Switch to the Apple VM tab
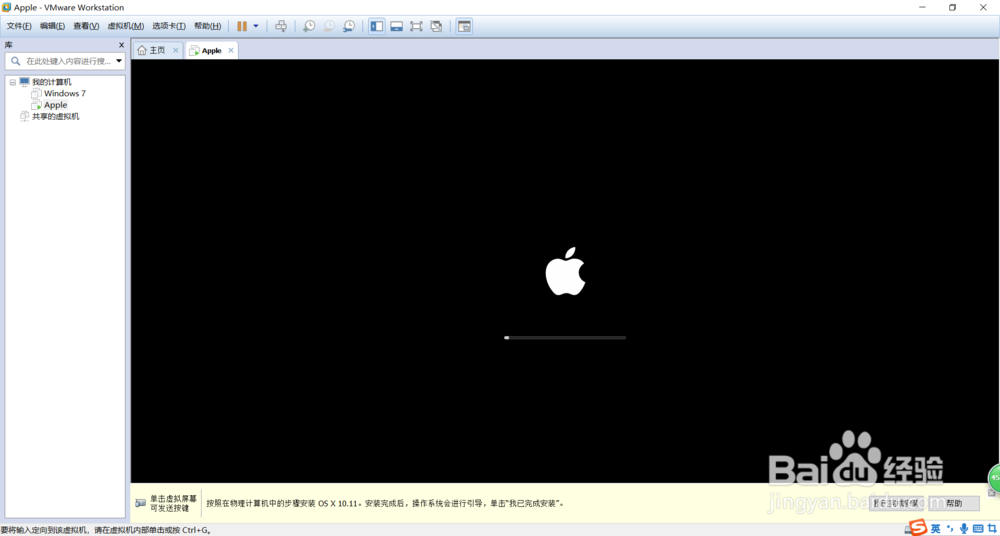Screen dimensions: 1000x536 [212, 50]
